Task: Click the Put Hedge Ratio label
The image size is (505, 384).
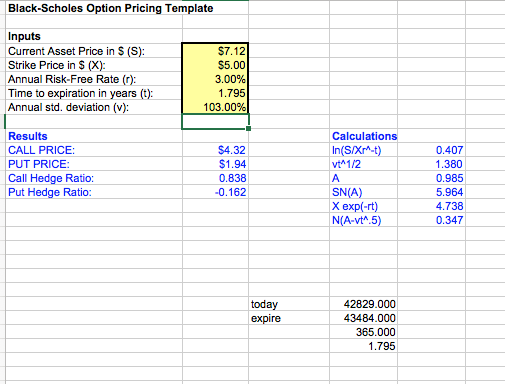Action: click(50, 192)
